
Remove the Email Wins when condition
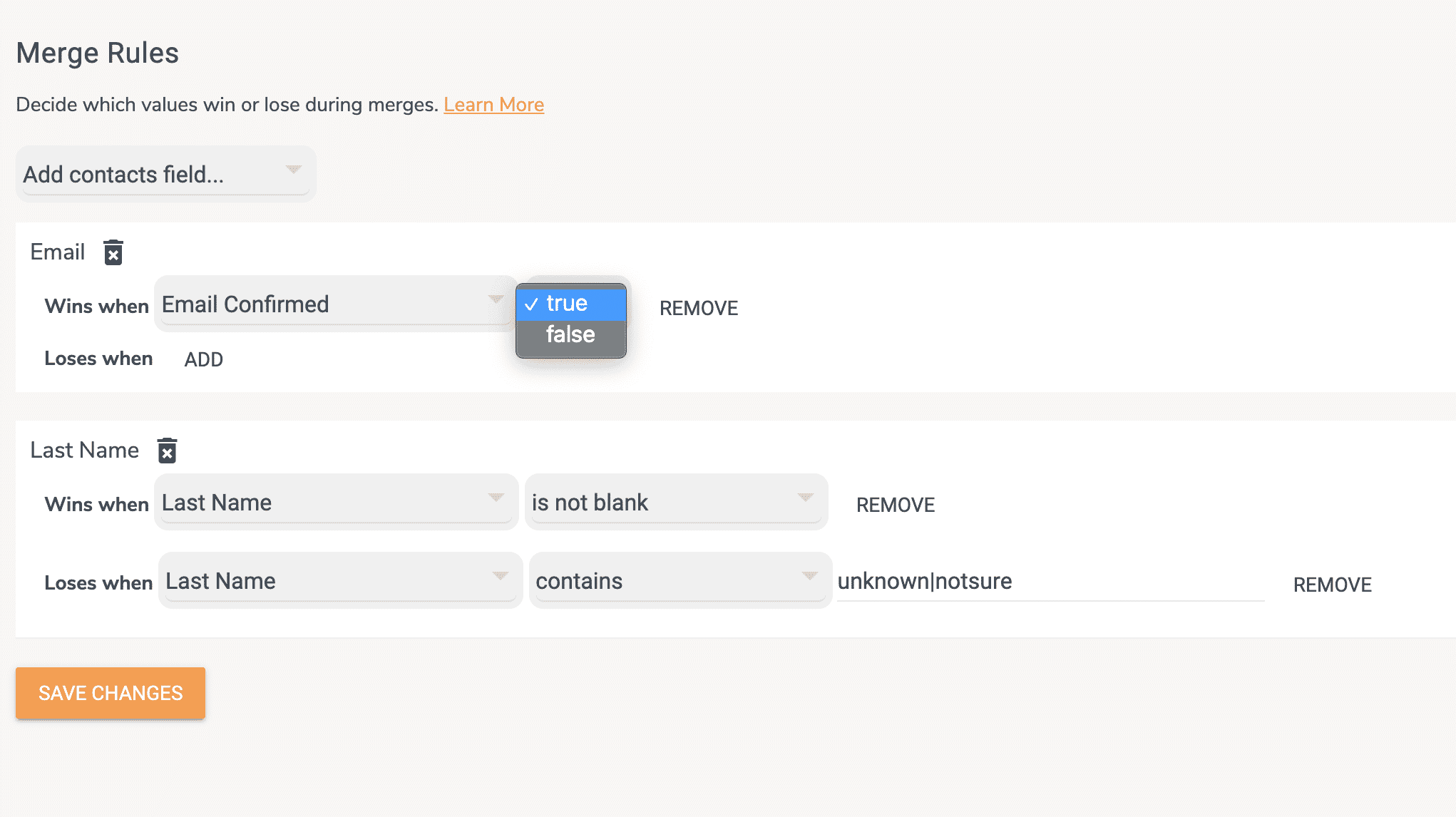[699, 308]
